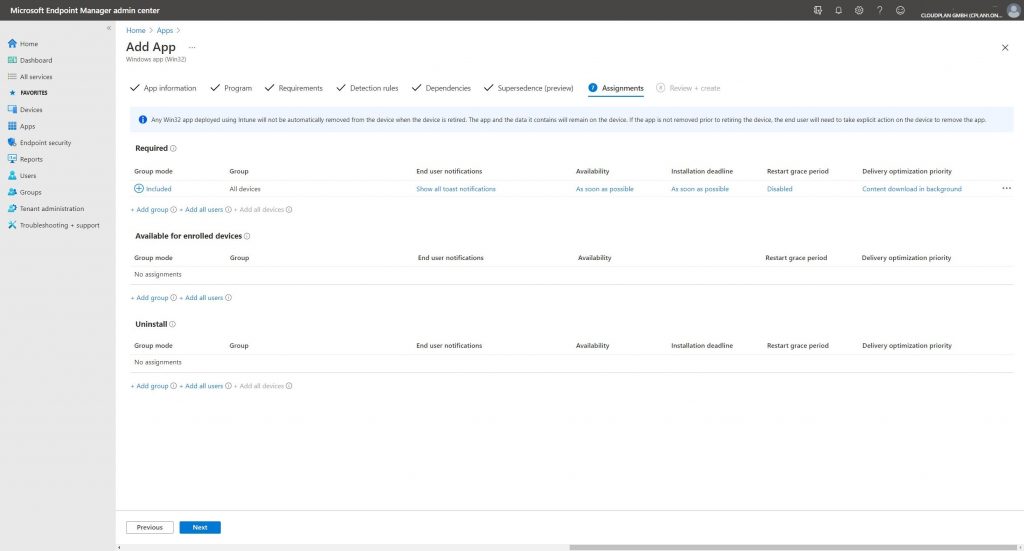This screenshot has height=551, width=1024.
Task: Click Add all users under Available for enrolled devices
Action: tap(202, 298)
